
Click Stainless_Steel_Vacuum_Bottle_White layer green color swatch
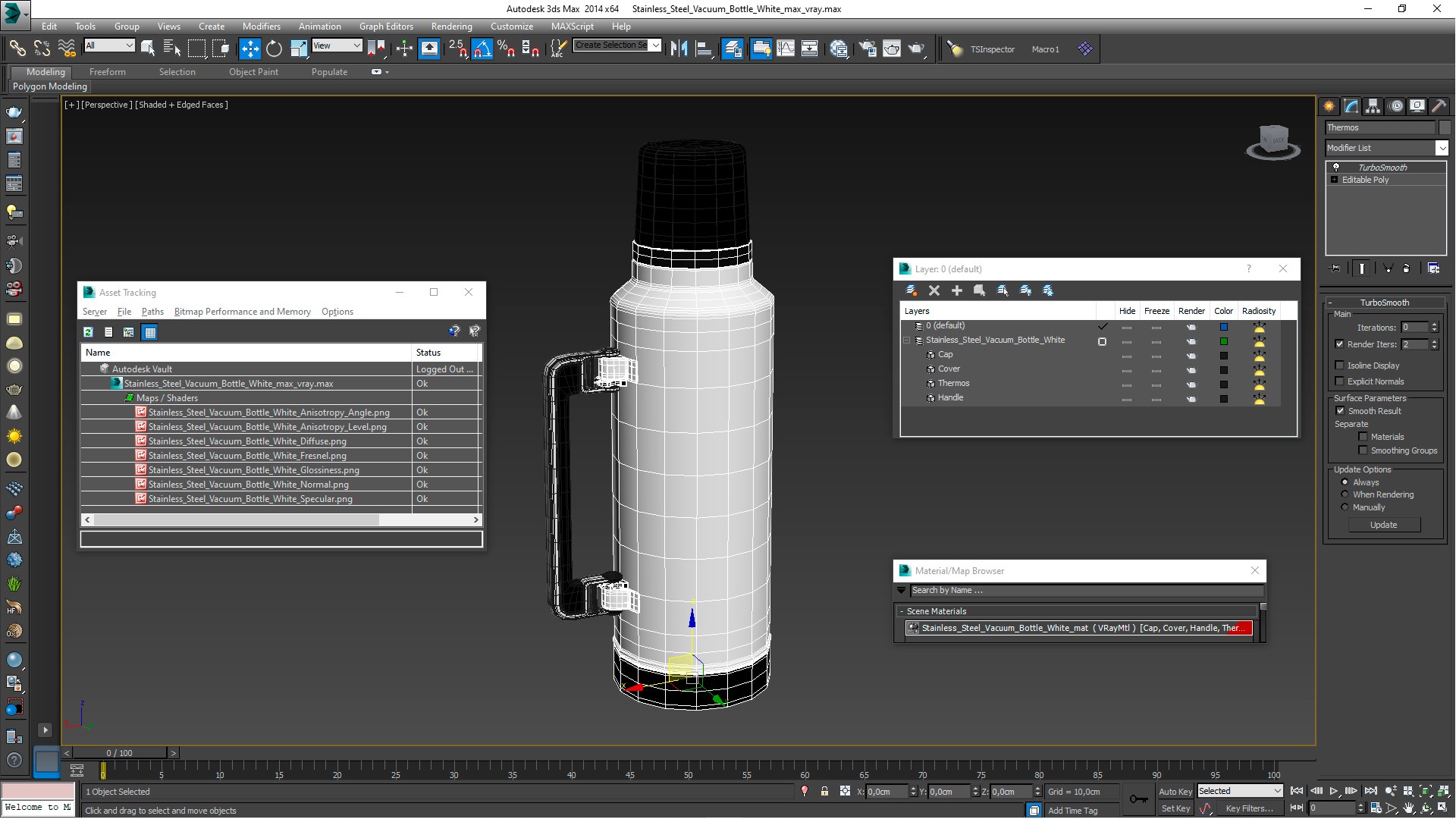click(1223, 341)
